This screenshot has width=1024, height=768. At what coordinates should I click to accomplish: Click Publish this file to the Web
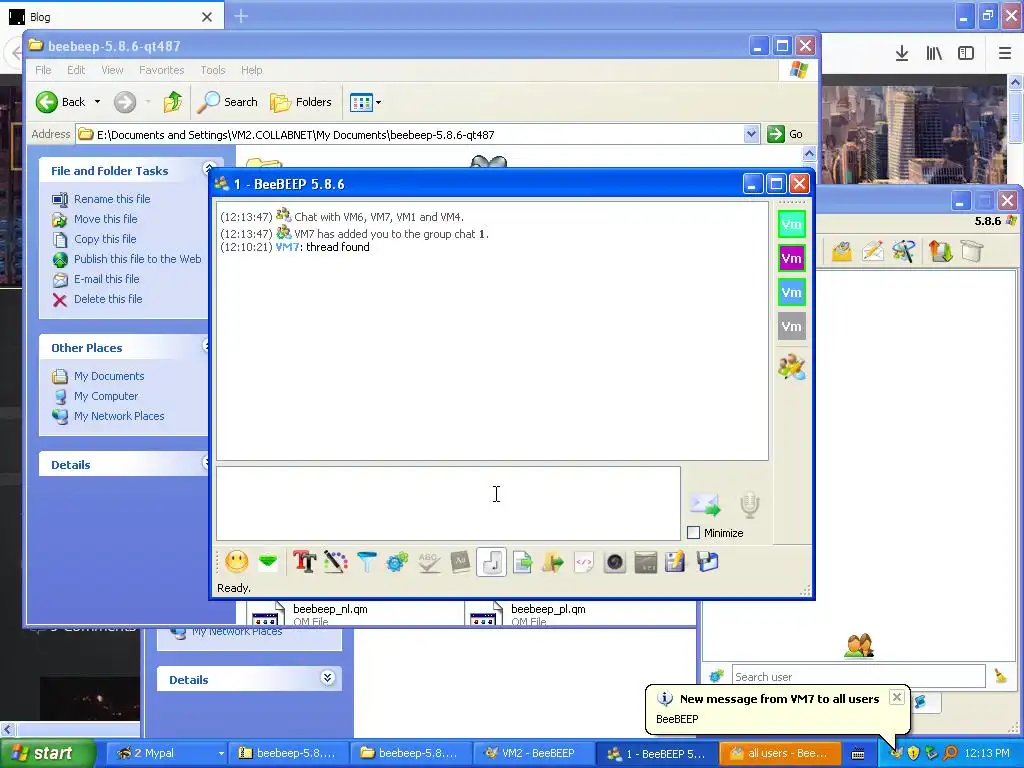pos(137,259)
